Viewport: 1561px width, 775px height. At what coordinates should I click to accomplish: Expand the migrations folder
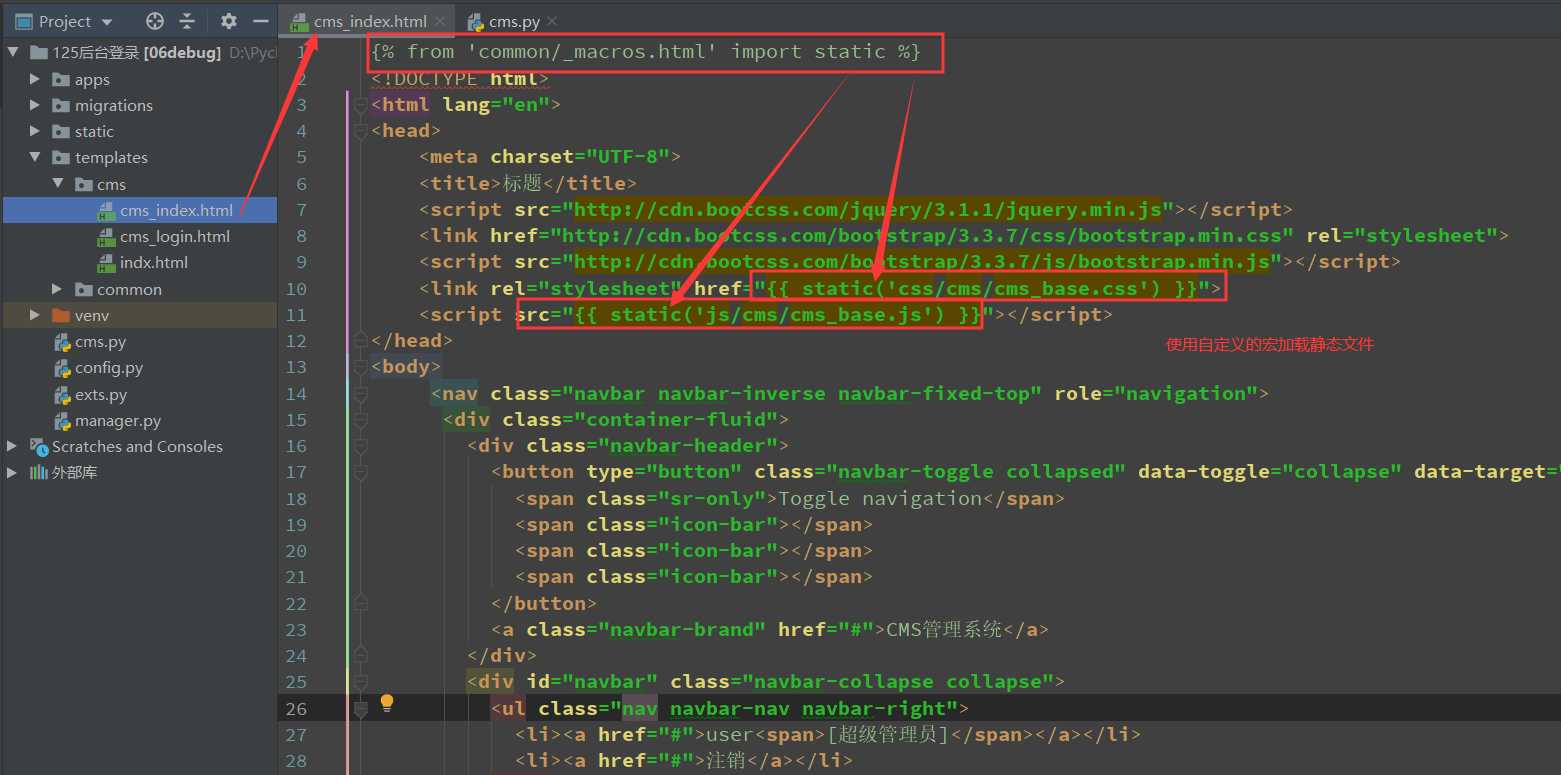[35, 105]
